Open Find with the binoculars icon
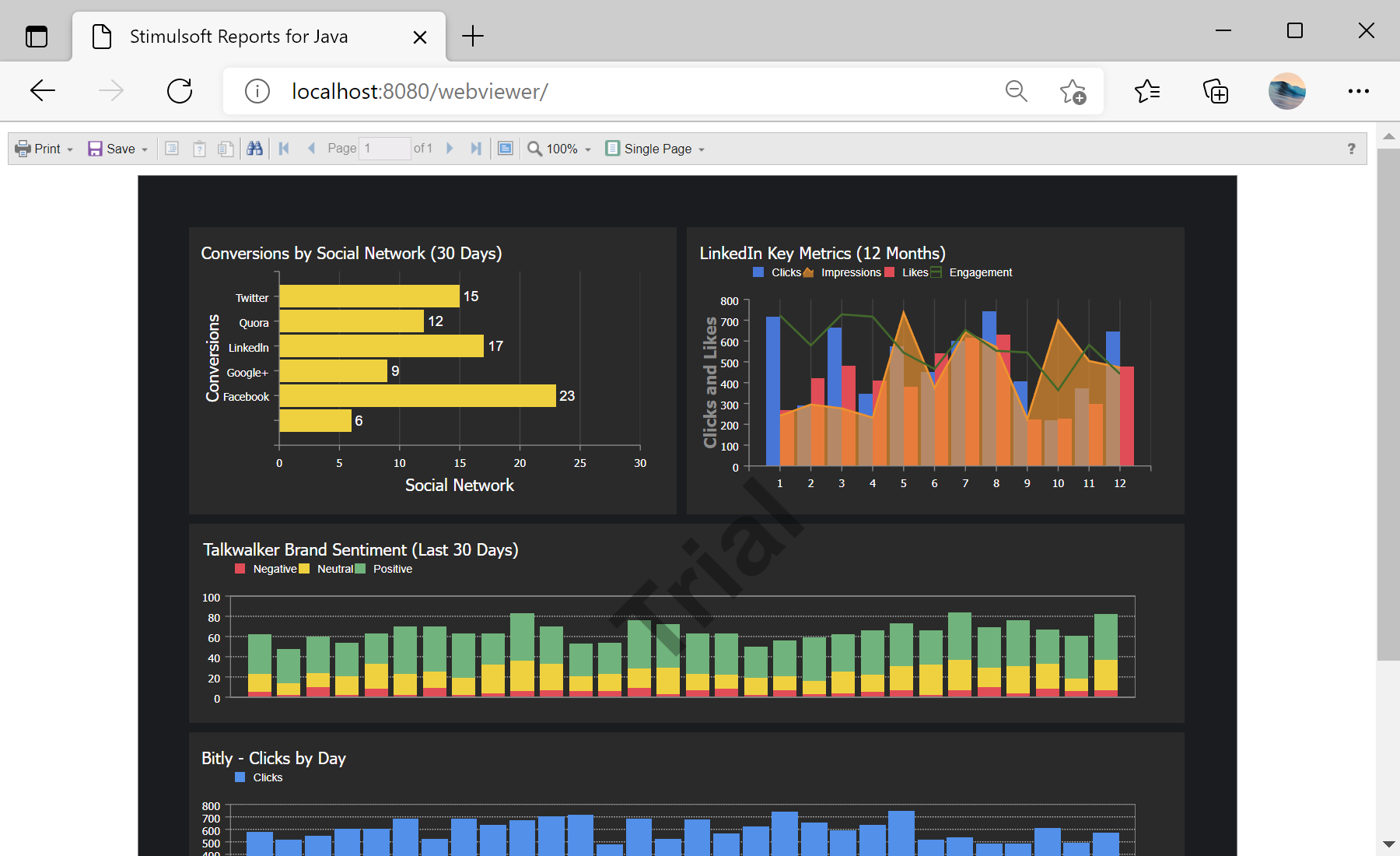The height and width of the screenshot is (856, 1400). (x=254, y=148)
